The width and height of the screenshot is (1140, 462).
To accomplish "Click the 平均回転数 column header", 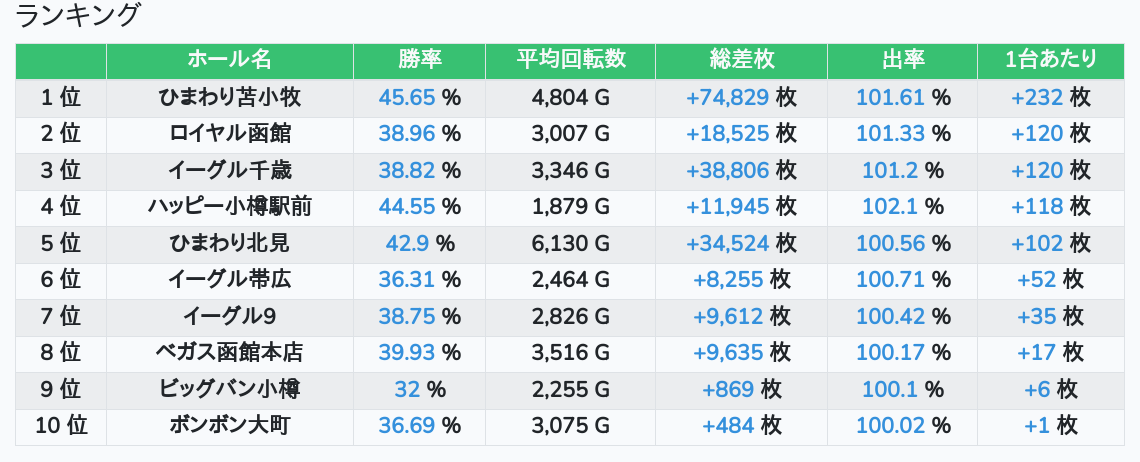I will (571, 60).
